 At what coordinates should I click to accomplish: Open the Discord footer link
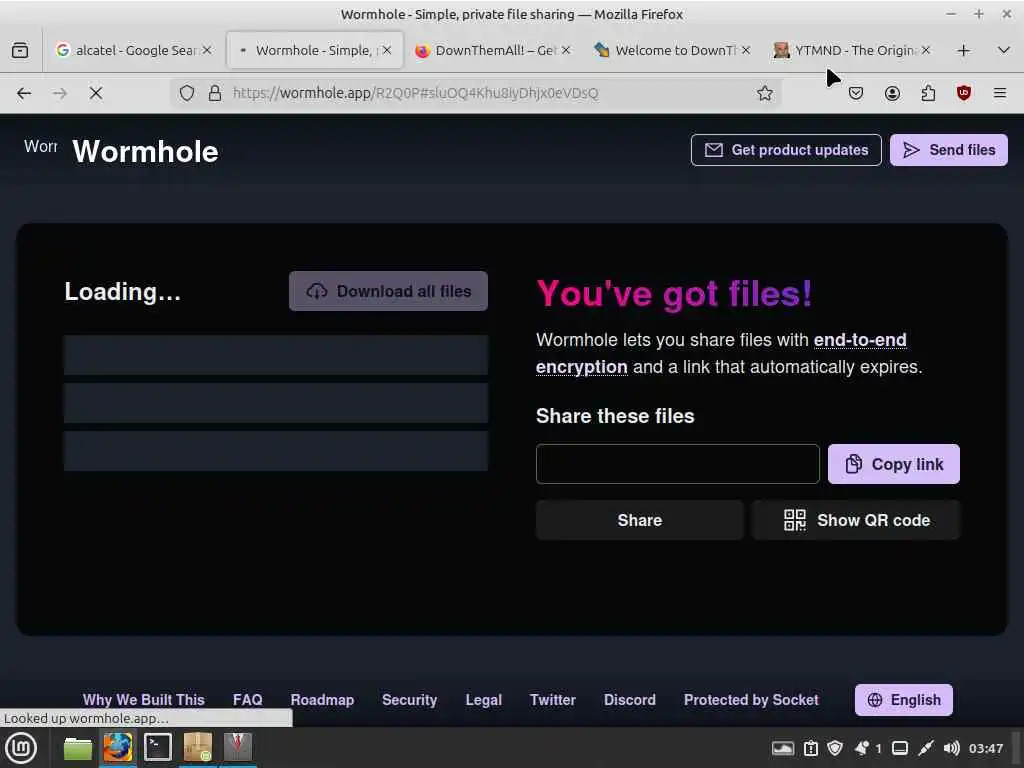point(630,700)
